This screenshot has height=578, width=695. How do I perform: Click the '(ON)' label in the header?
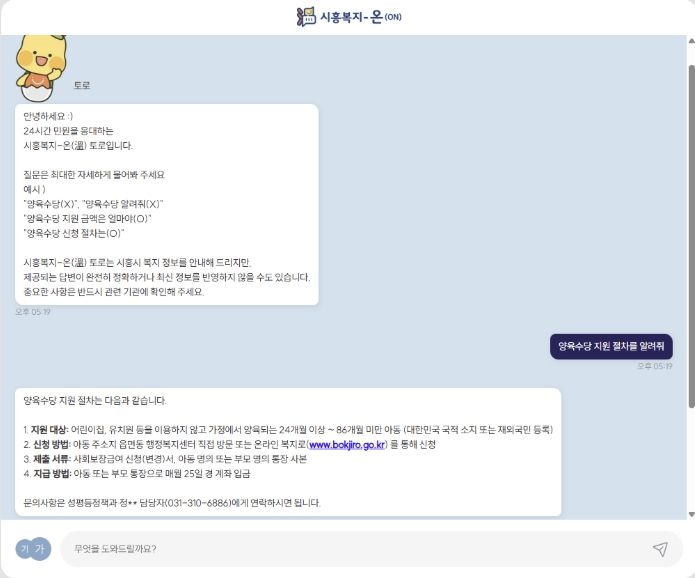click(x=393, y=17)
